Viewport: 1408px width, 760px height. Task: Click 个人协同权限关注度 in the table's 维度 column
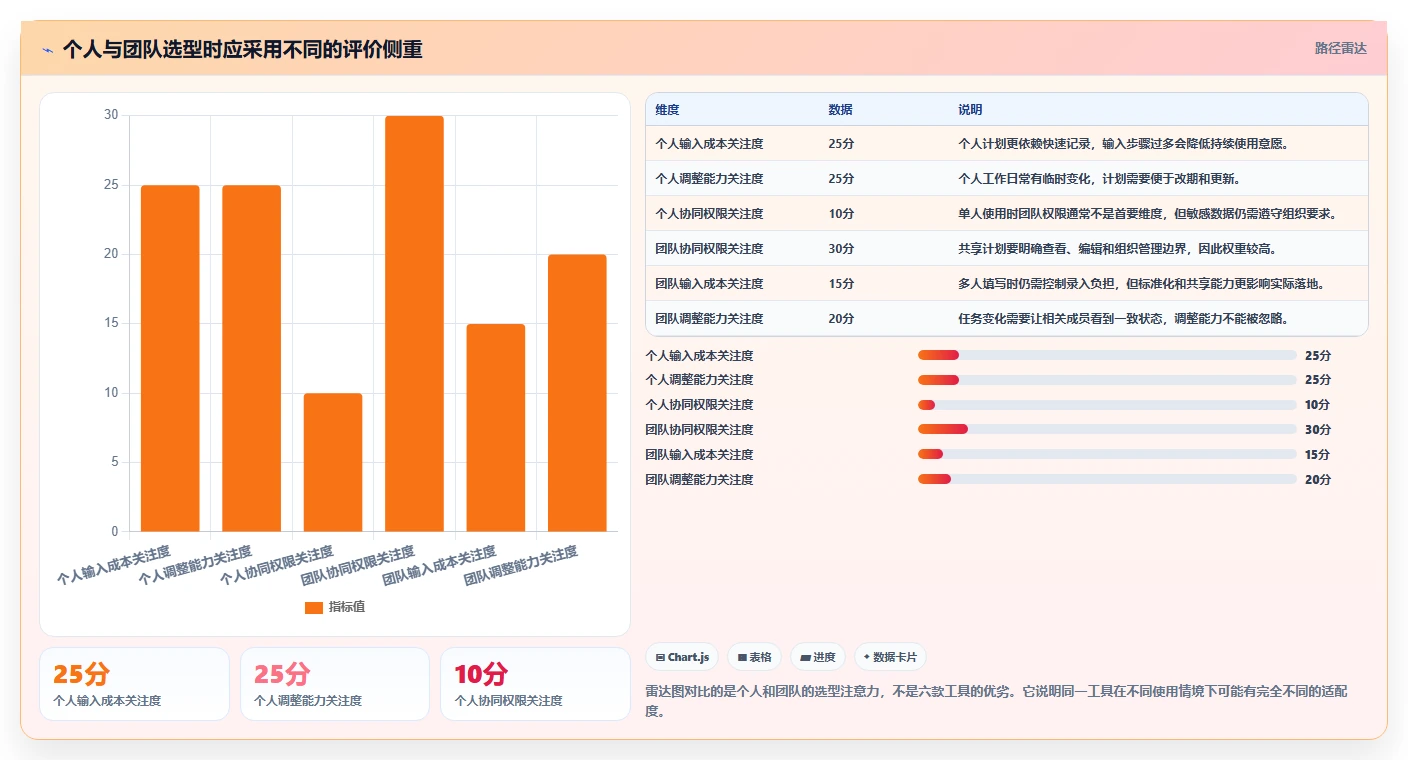(709, 214)
